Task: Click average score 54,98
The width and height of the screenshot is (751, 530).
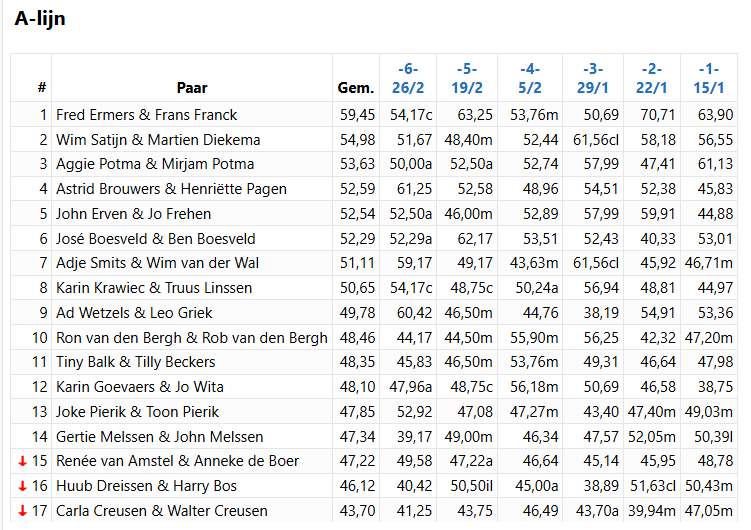Action: (x=357, y=140)
